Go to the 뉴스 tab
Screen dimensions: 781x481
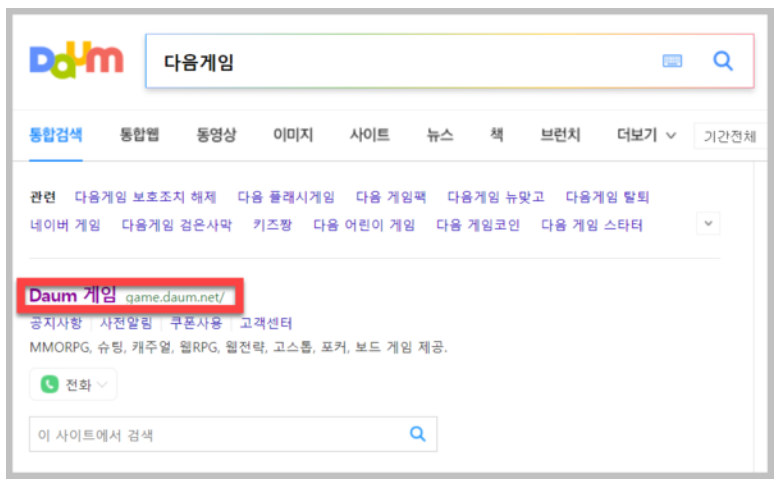coord(440,135)
